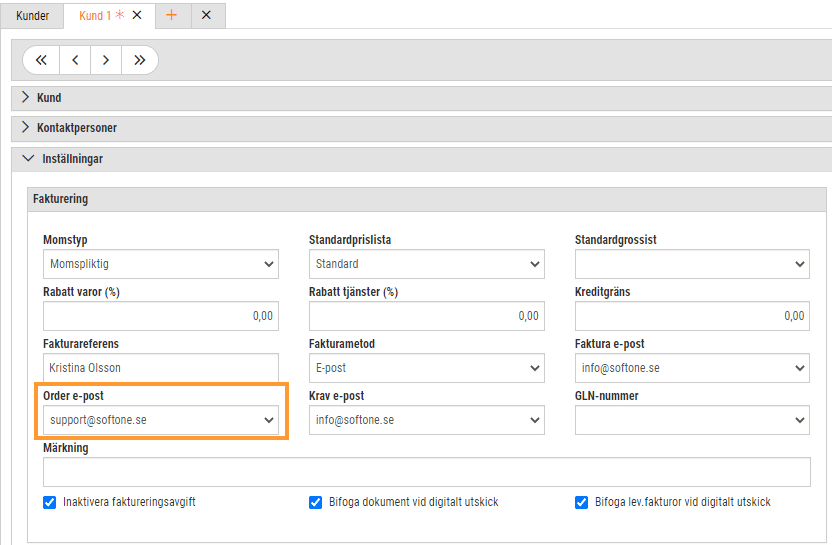The image size is (832, 545).
Task: Jump to last customer record arrow
Action: 140,60
